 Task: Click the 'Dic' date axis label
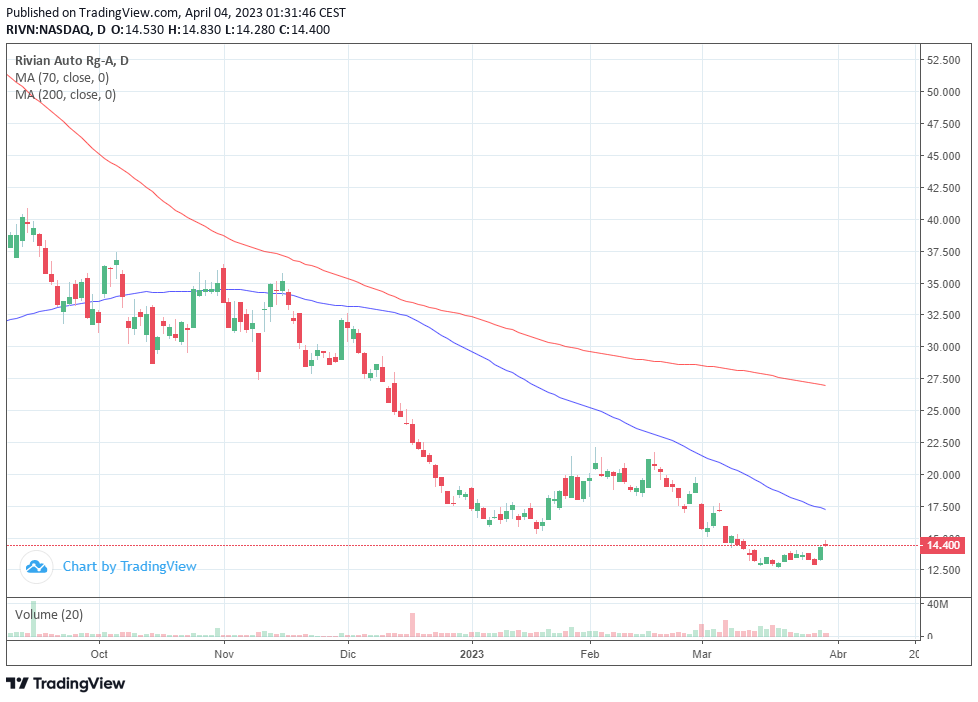click(x=347, y=654)
